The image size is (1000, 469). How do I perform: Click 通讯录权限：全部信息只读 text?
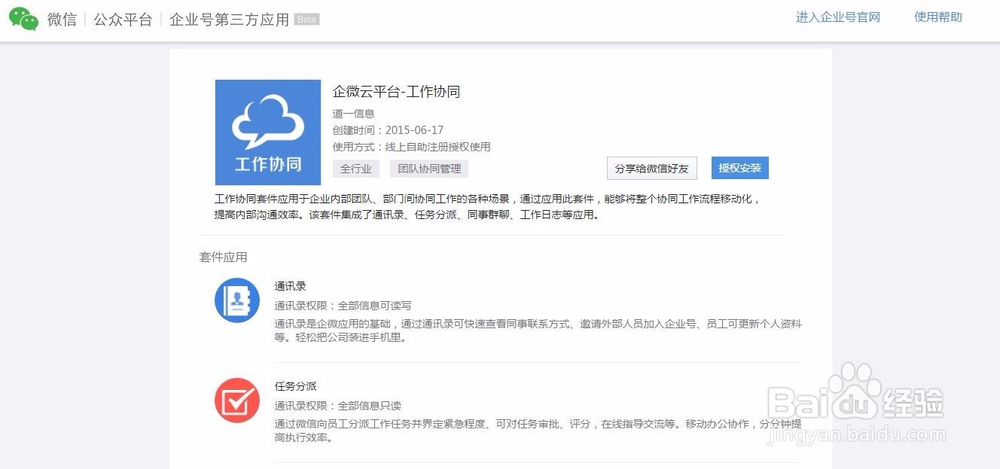point(337,406)
